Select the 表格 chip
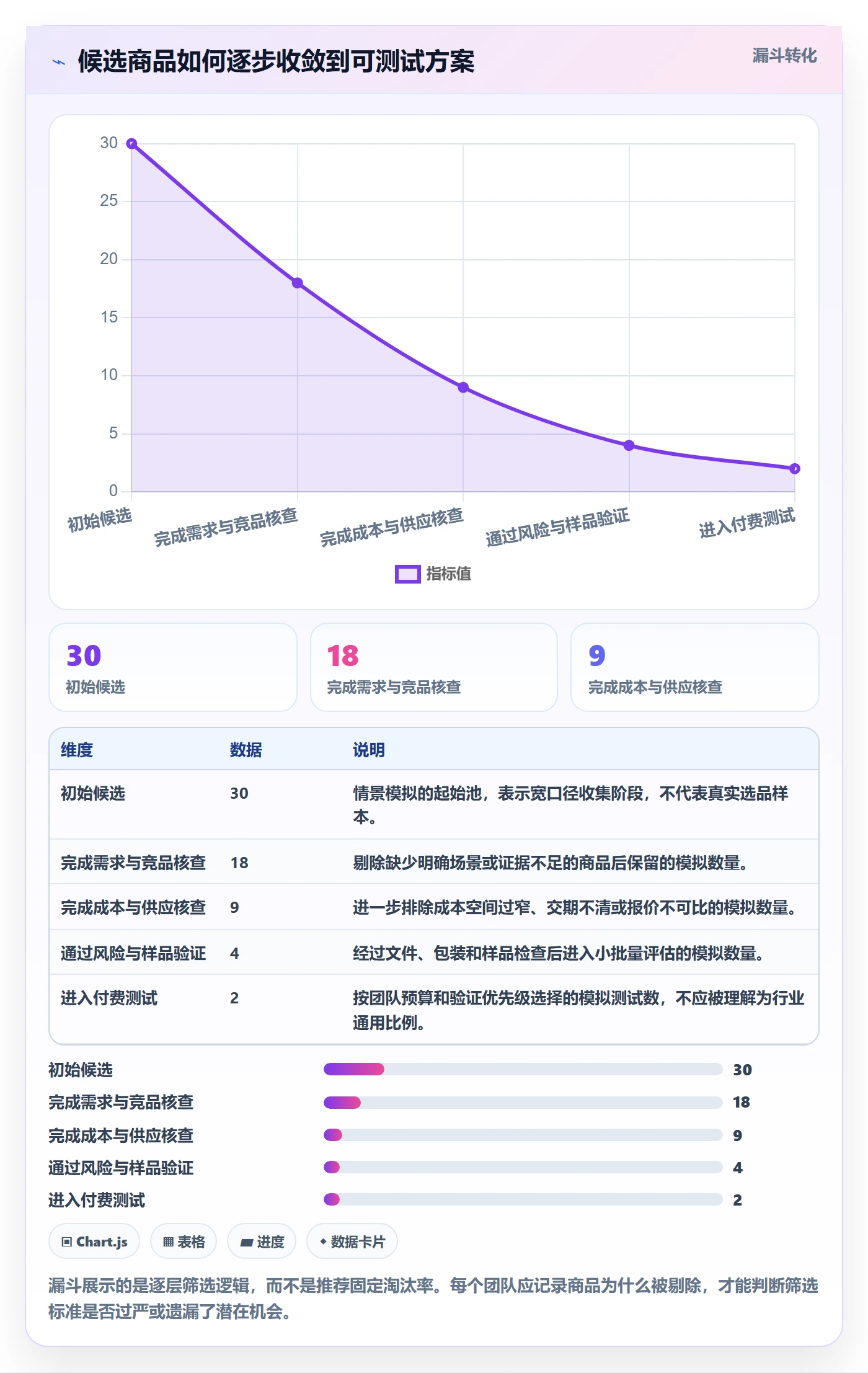Viewport: 868px width, 1373px height. pos(184,1242)
